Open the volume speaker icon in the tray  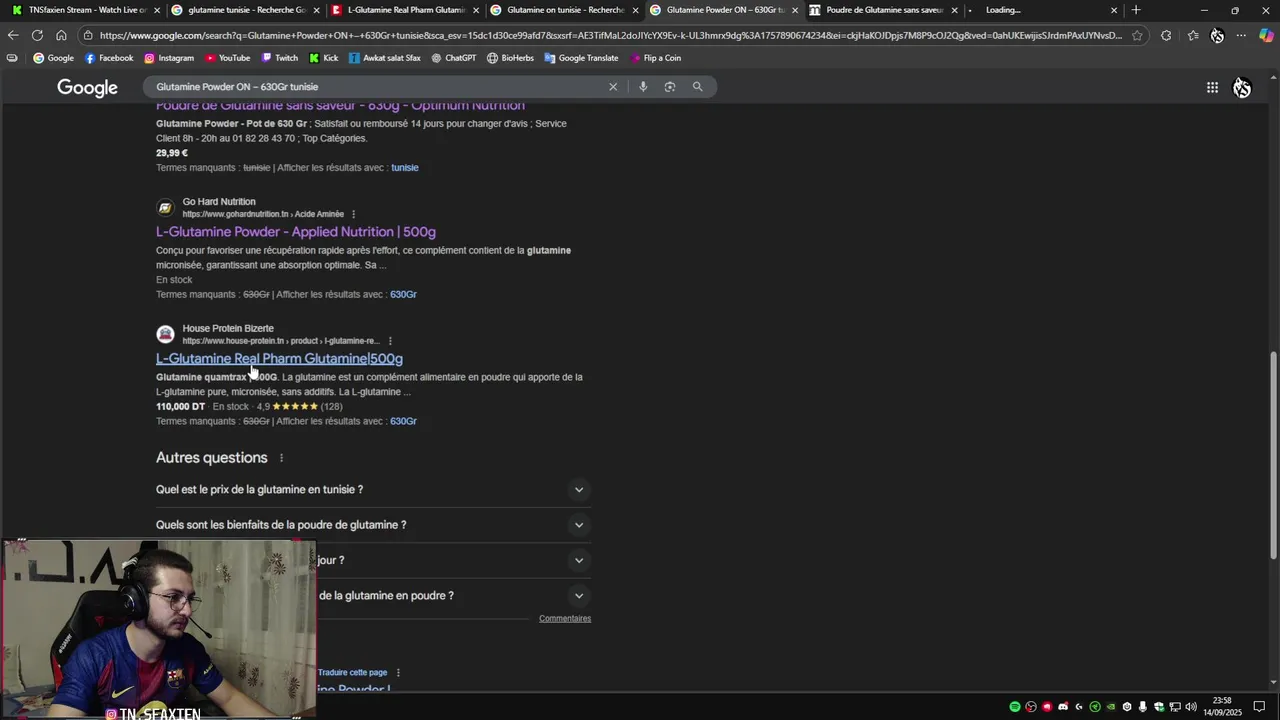click(x=1191, y=707)
